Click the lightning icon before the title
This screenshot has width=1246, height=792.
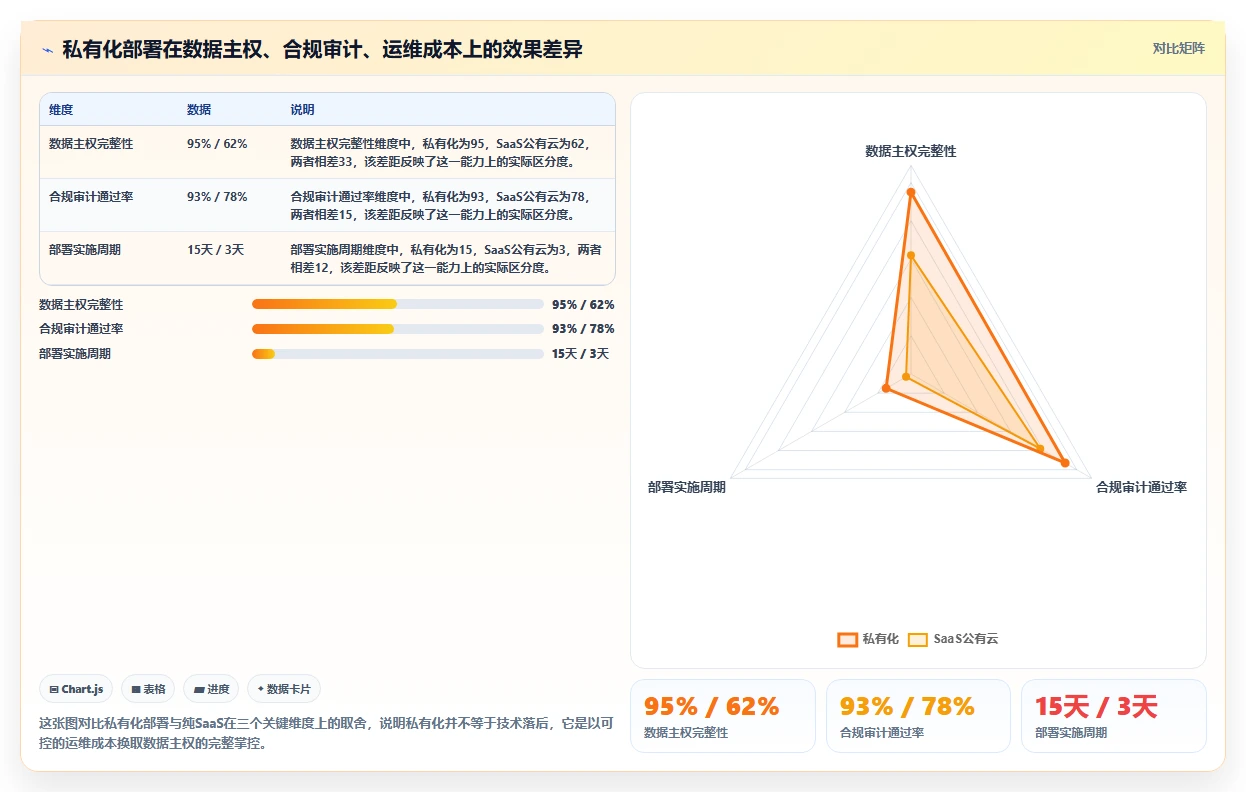click(x=47, y=50)
